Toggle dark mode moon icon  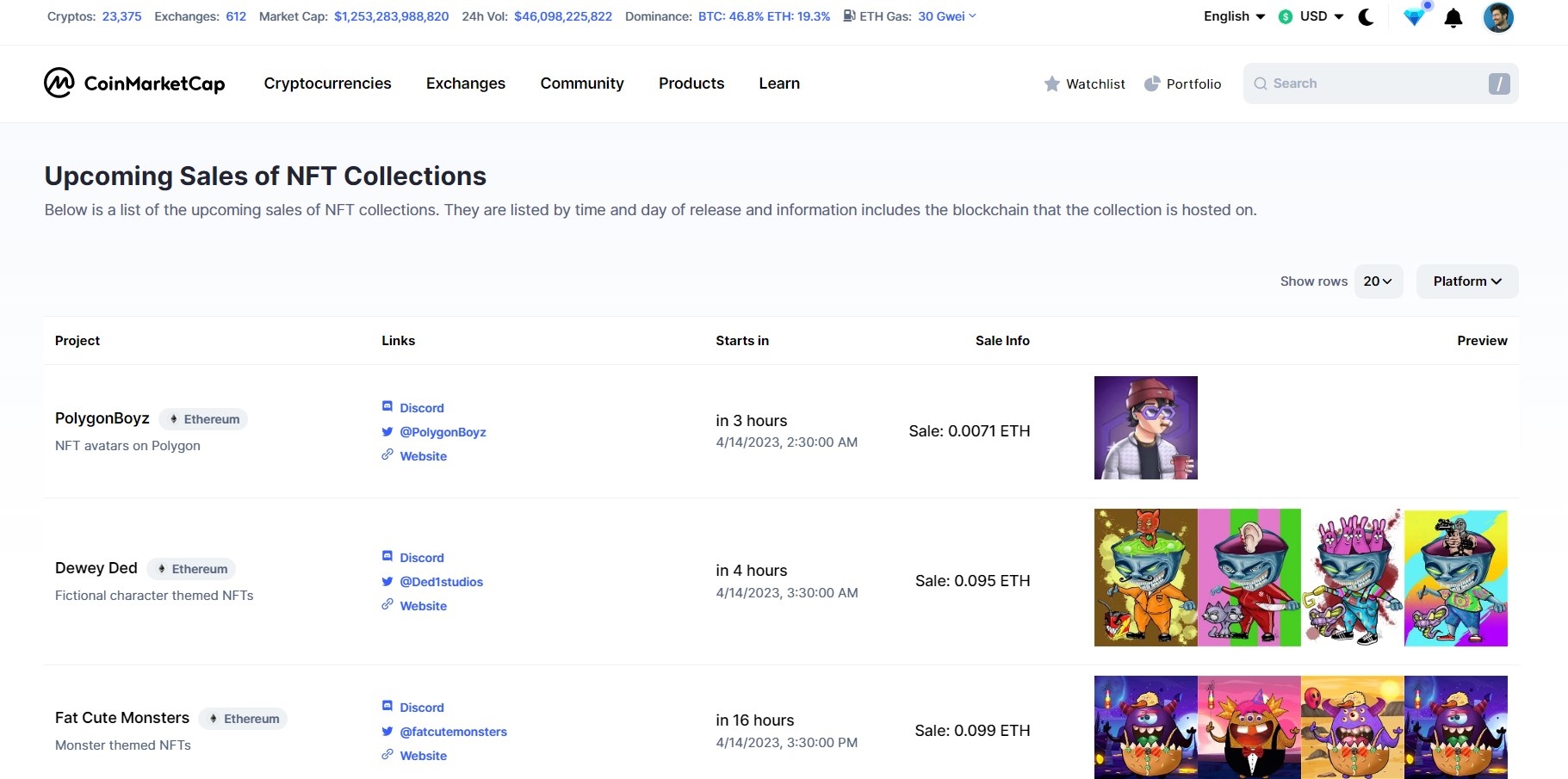point(1366,17)
